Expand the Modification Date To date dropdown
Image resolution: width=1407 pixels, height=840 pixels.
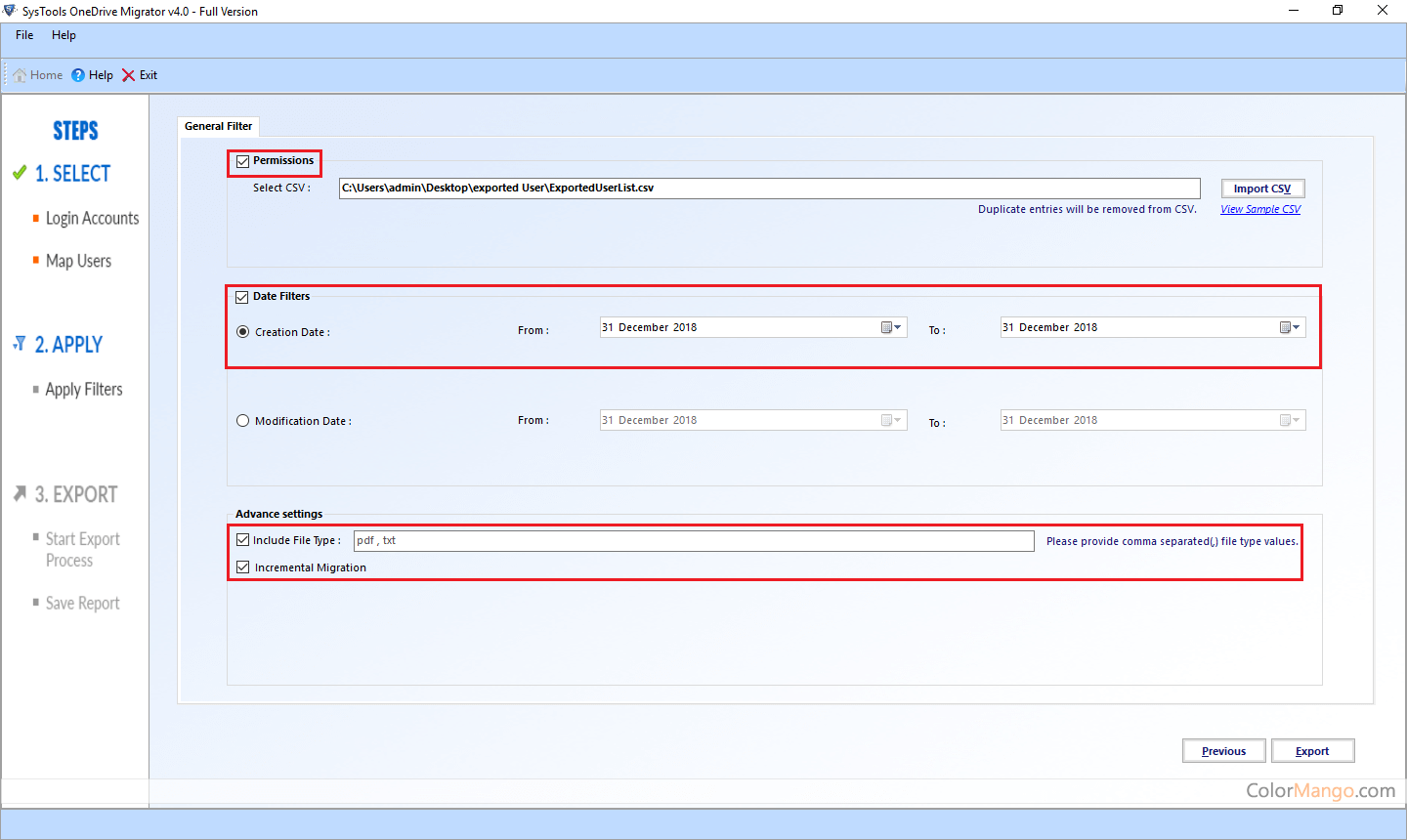[1291, 420]
